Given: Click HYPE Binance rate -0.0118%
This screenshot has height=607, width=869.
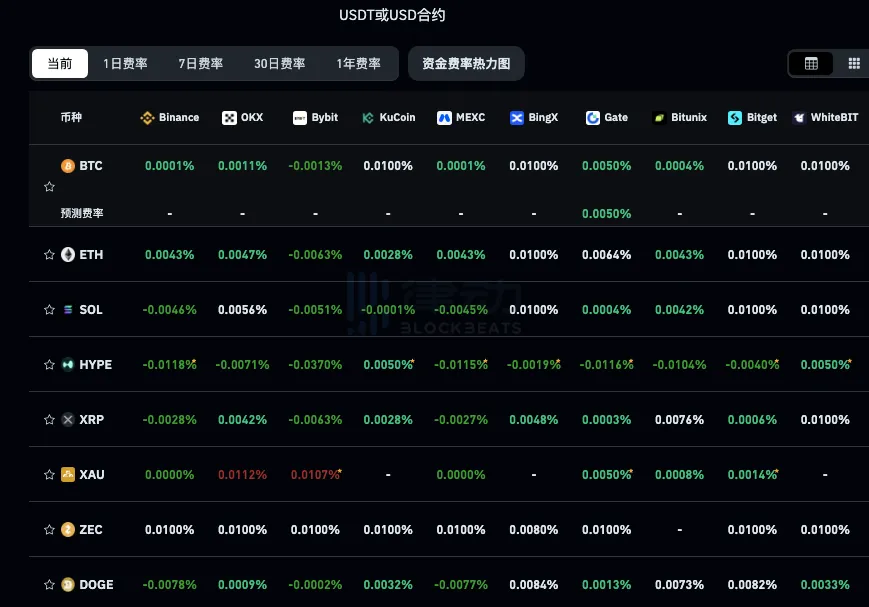Looking at the screenshot, I should (x=170, y=364).
